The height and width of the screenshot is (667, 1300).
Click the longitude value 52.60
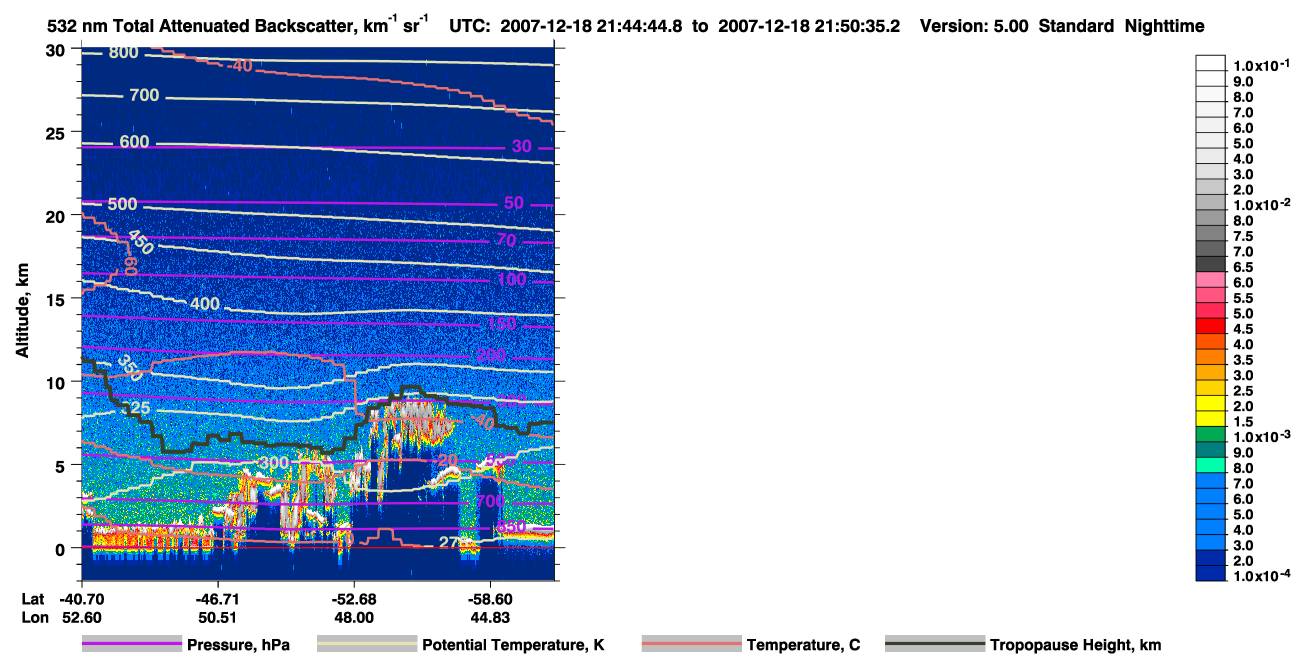pos(81,618)
